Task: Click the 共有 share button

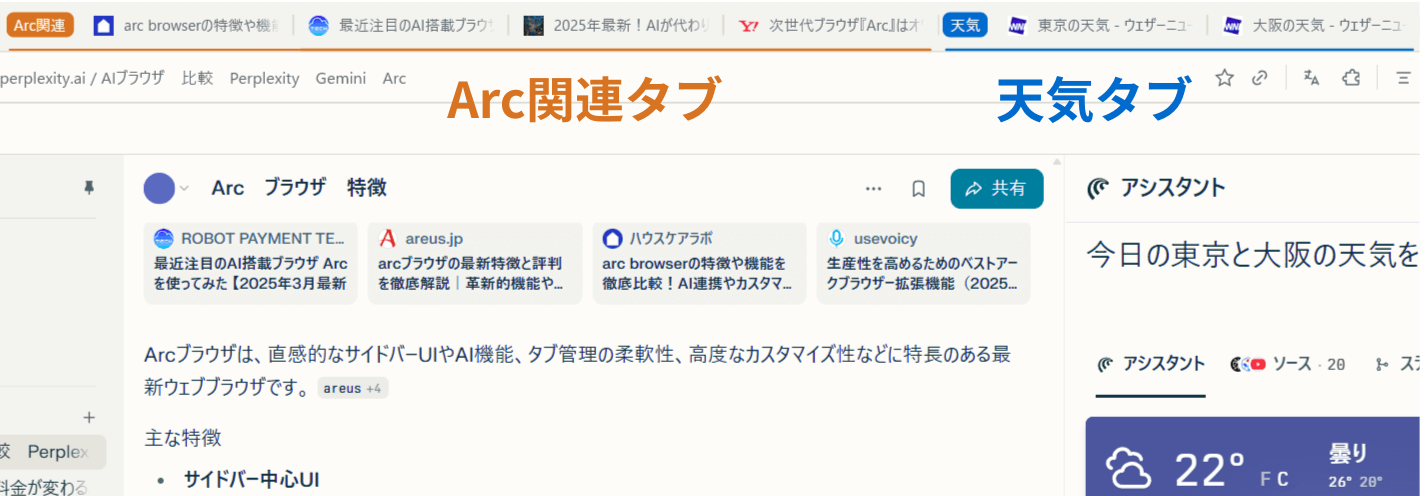Action: point(996,189)
